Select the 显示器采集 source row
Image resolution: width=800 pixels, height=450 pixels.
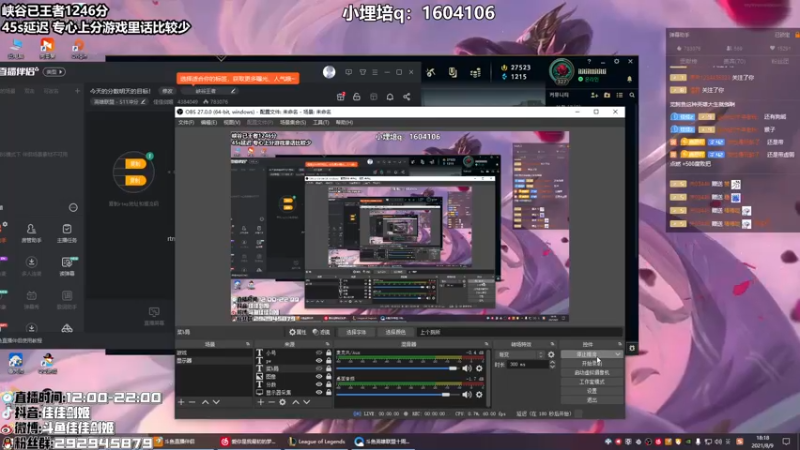(293, 392)
